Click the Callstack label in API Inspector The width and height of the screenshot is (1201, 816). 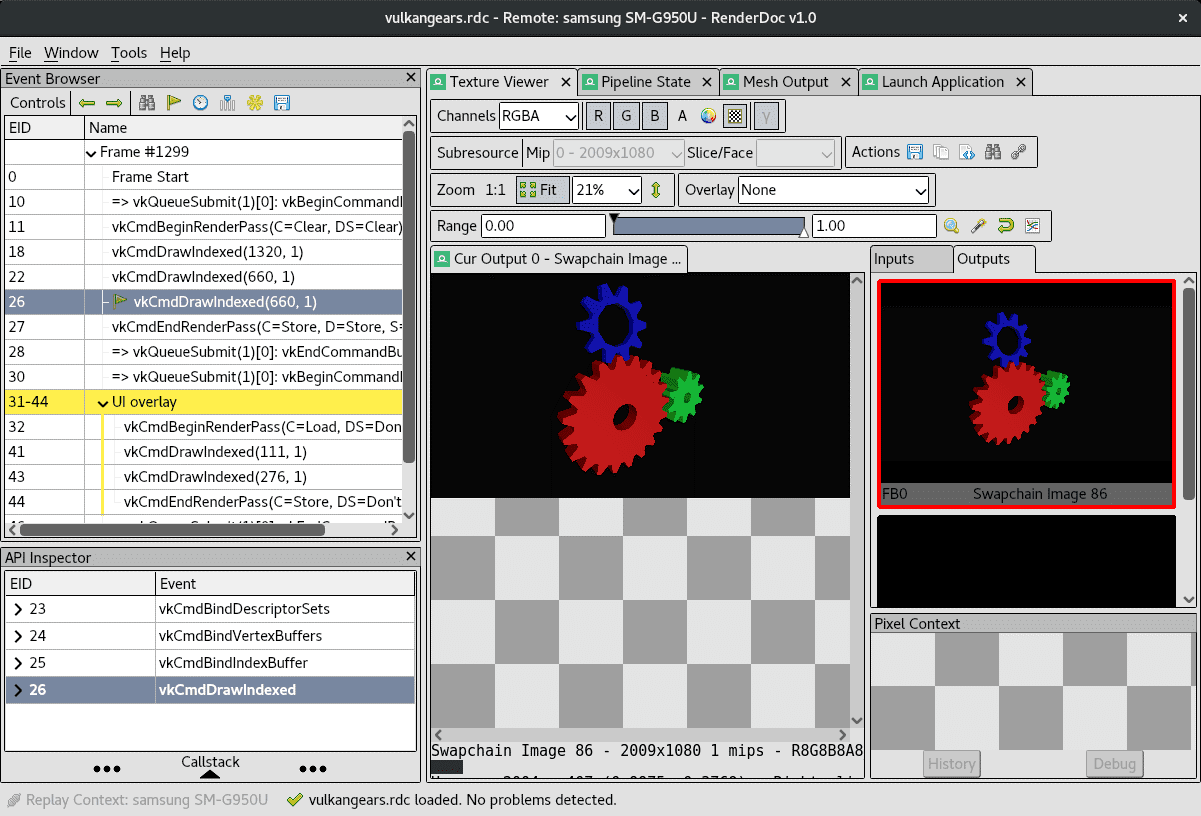[x=210, y=763]
